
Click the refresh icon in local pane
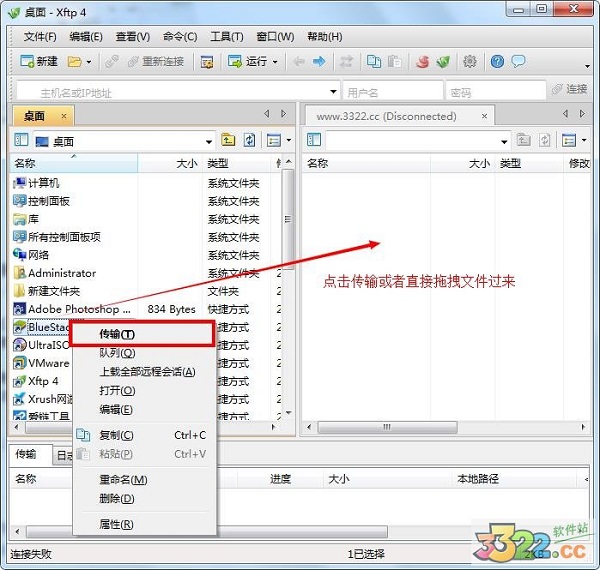point(249,140)
